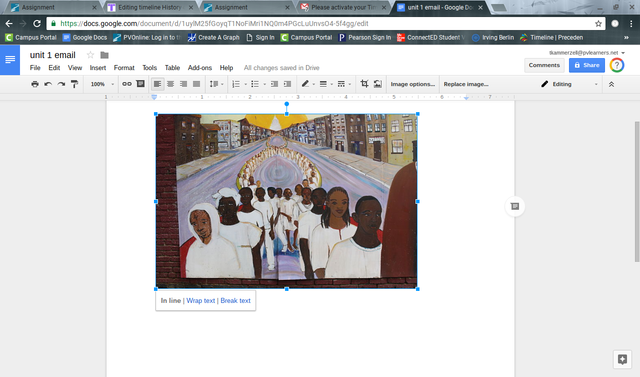Open the Format menu
Viewport: 640px width, 377px height.
124,68
